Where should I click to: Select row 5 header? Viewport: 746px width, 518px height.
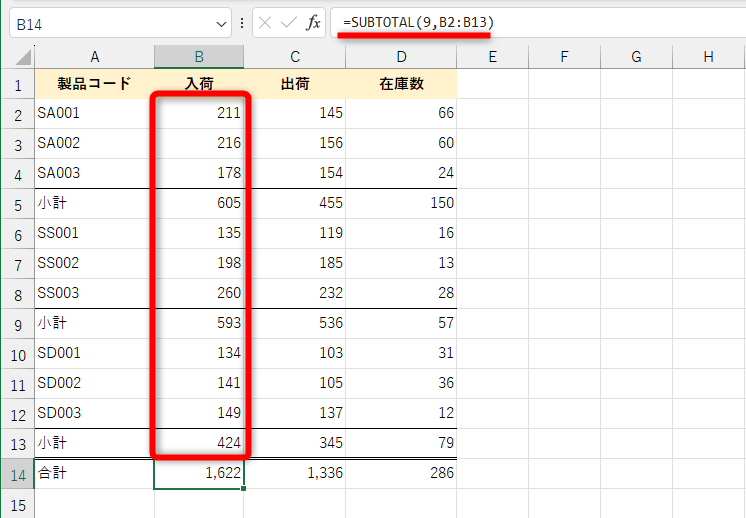click(18, 204)
